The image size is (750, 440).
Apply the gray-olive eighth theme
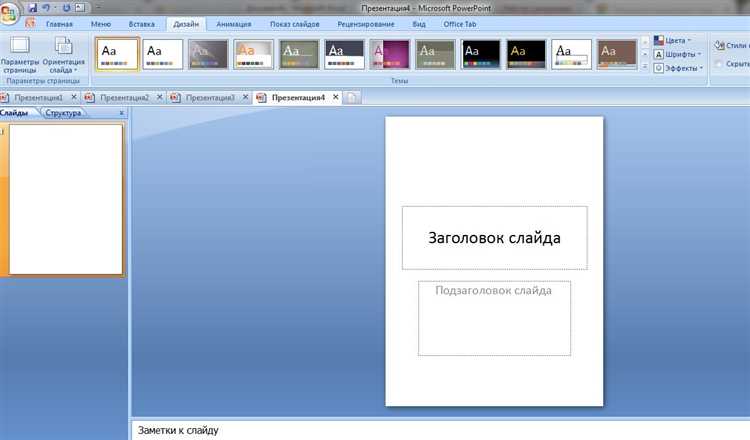(x=435, y=54)
